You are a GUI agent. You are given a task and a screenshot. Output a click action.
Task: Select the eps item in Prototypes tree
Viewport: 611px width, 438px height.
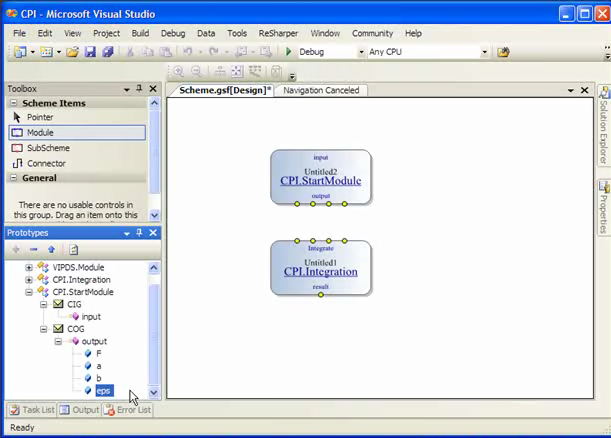pos(104,391)
